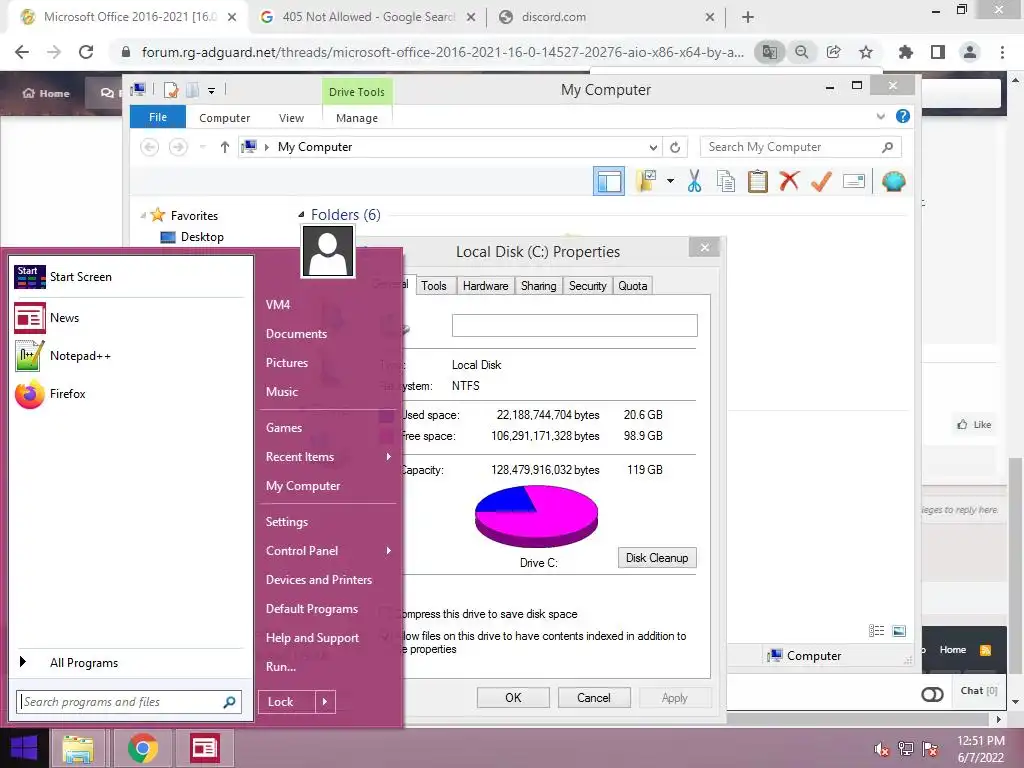Click the folder options icon with checkbox

(x=646, y=181)
